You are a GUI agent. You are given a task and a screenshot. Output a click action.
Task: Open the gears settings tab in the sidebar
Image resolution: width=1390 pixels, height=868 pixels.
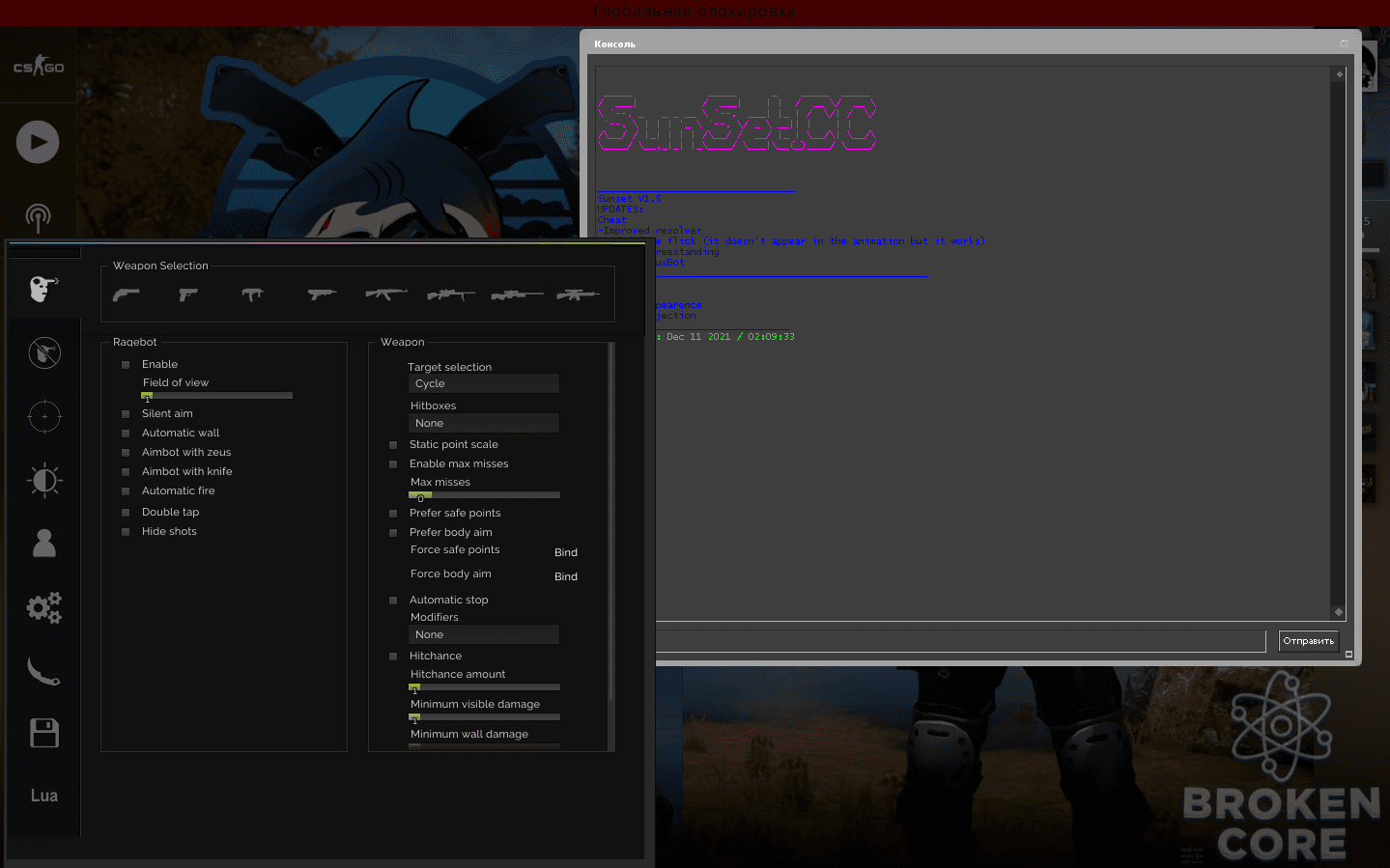coord(44,607)
